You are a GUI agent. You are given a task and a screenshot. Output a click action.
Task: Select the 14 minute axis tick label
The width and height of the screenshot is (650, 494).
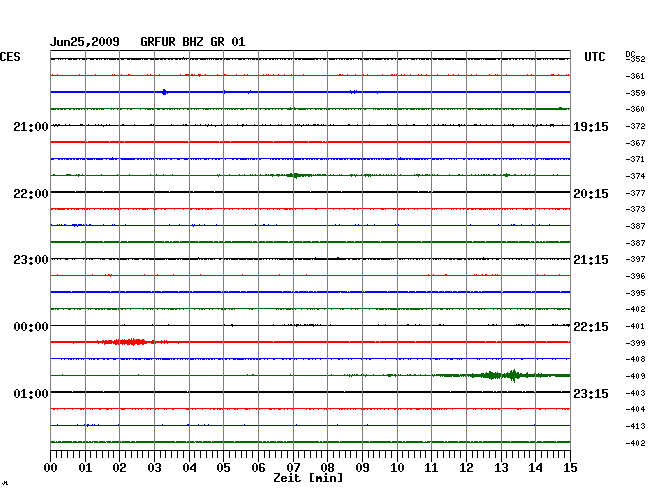(535, 468)
